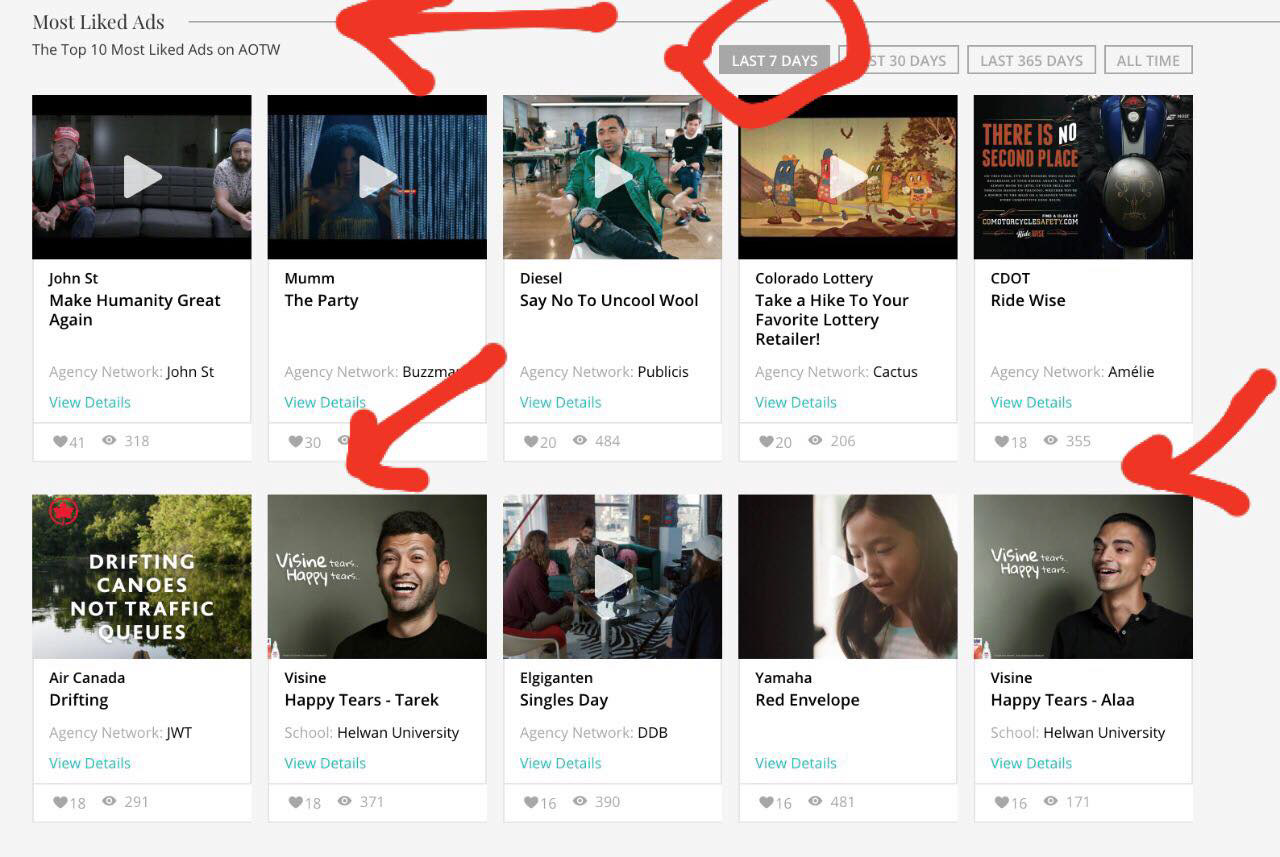
Task: Click the views eye icon on Elgiganten card
Action: (580, 801)
